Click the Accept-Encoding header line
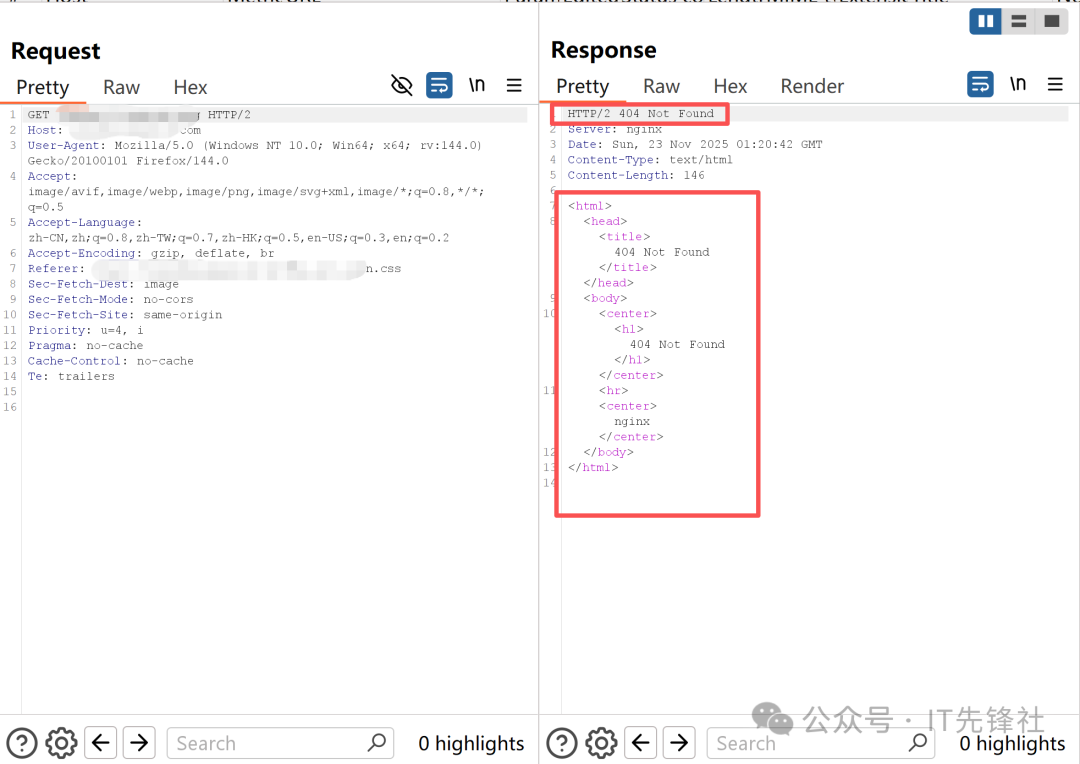Viewport: 1080px width, 764px height. click(x=151, y=253)
